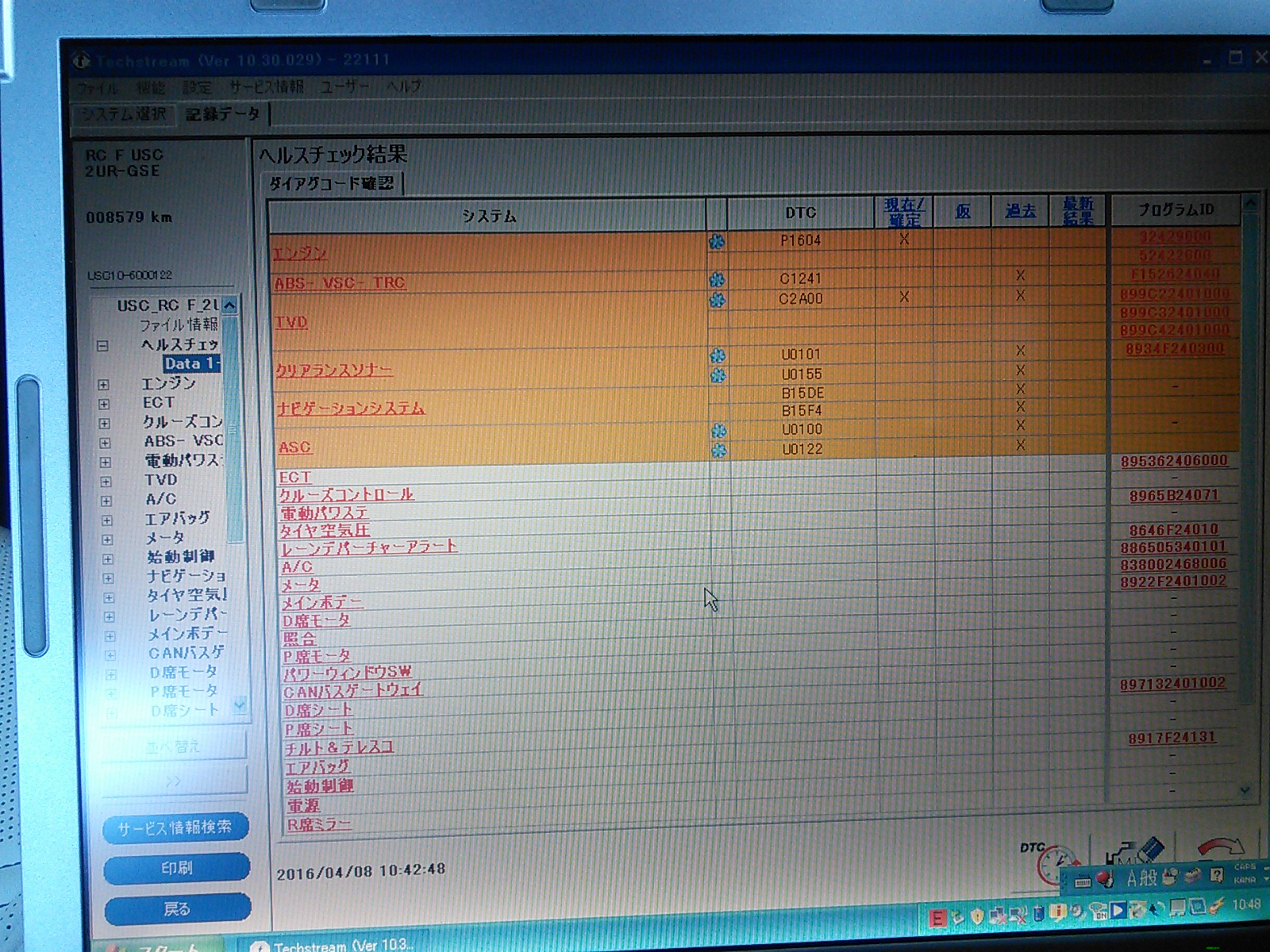
Task: Expand the ECT tree node
Action: (104, 404)
